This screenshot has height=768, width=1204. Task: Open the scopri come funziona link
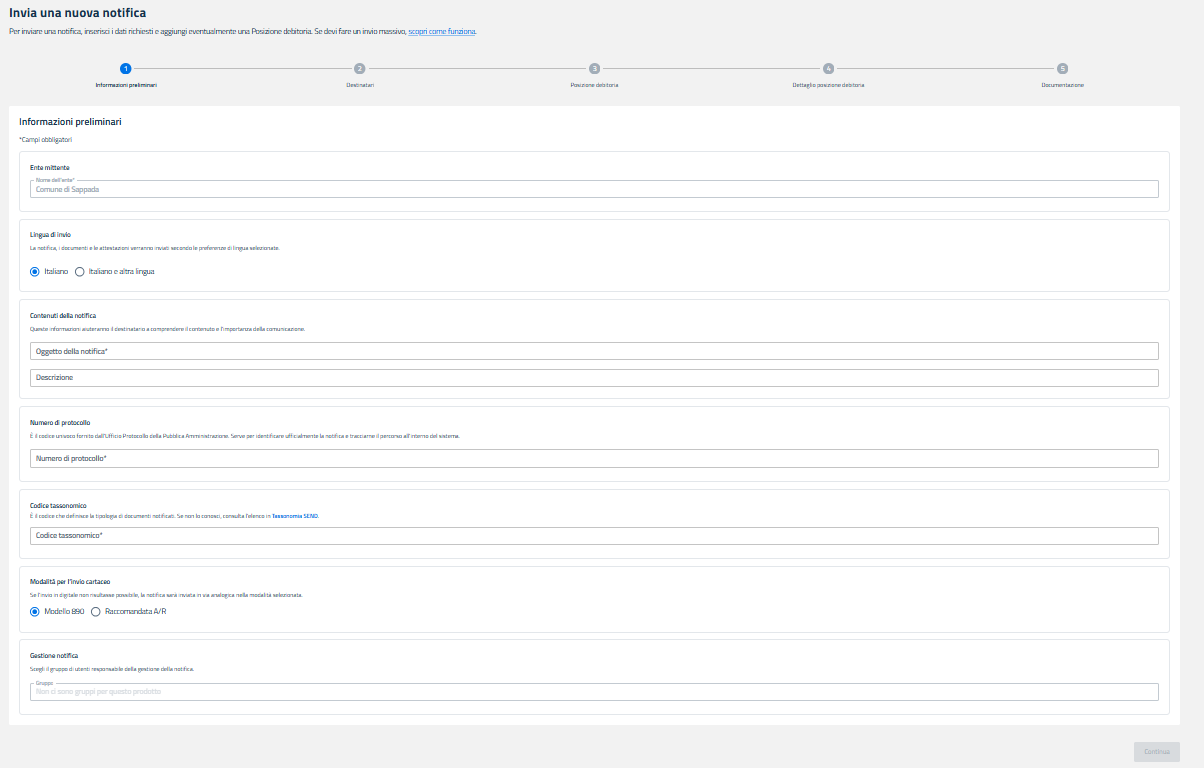coord(442,32)
